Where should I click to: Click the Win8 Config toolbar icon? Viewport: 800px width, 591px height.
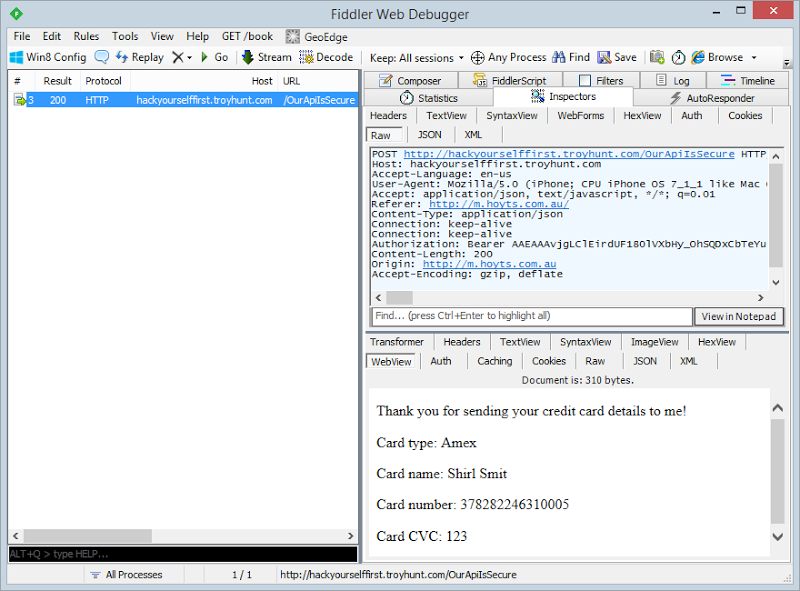pyautogui.click(x=16, y=57)
